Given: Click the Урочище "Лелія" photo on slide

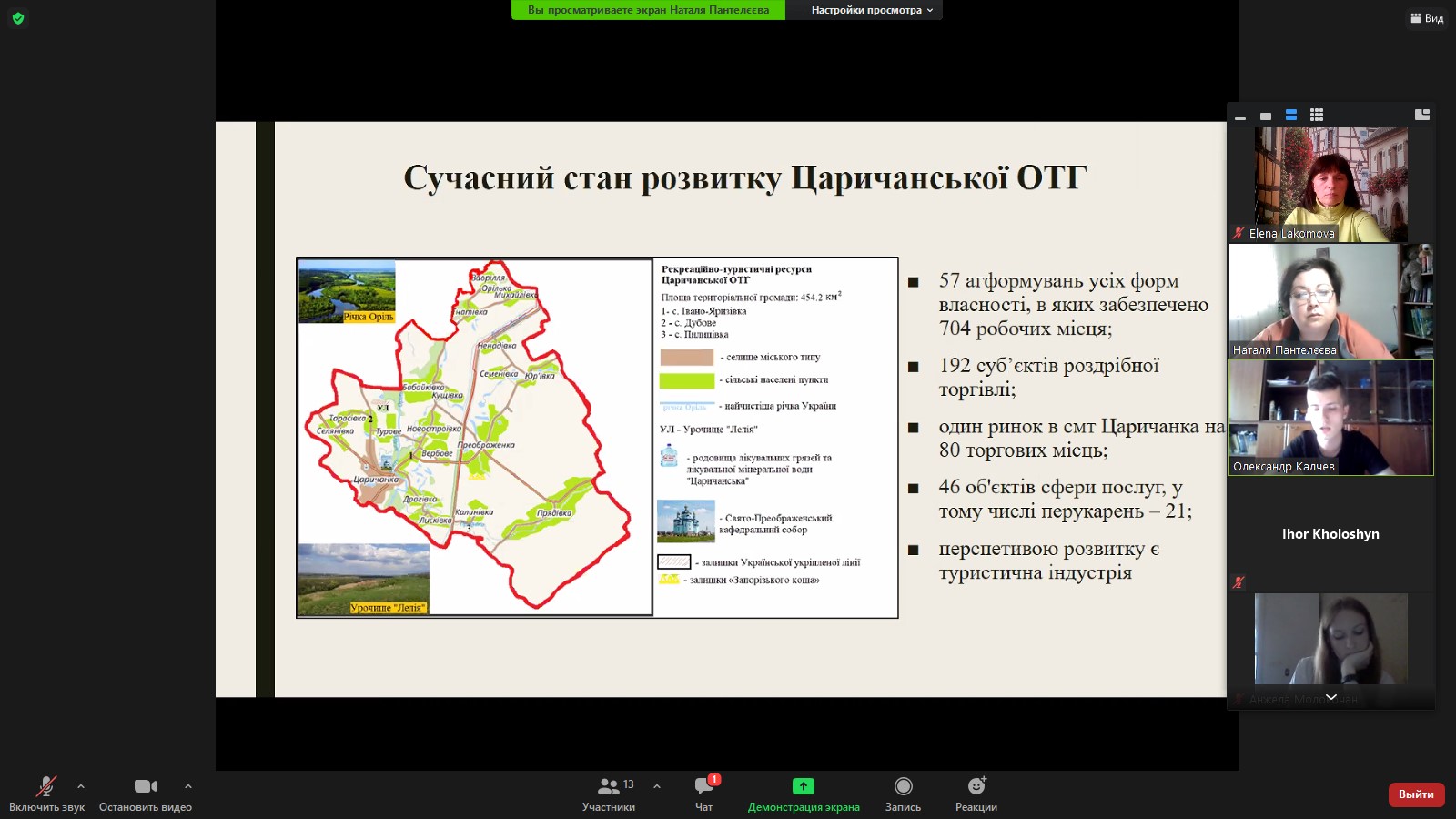Looking at the screenshot, I should click(x=363, y=580).
